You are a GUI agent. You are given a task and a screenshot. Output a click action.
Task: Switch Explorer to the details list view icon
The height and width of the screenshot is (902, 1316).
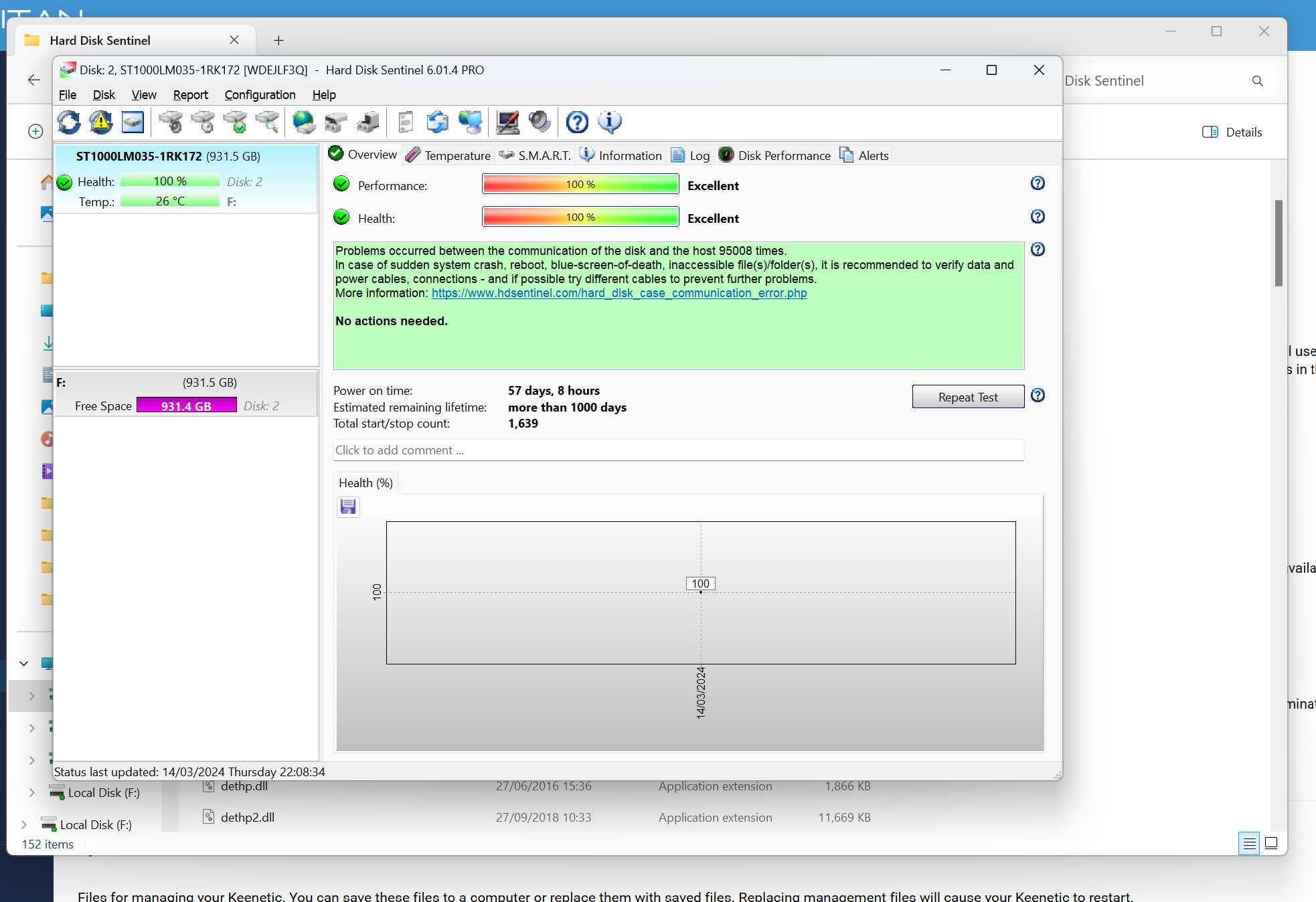(x=1249, y=844)
